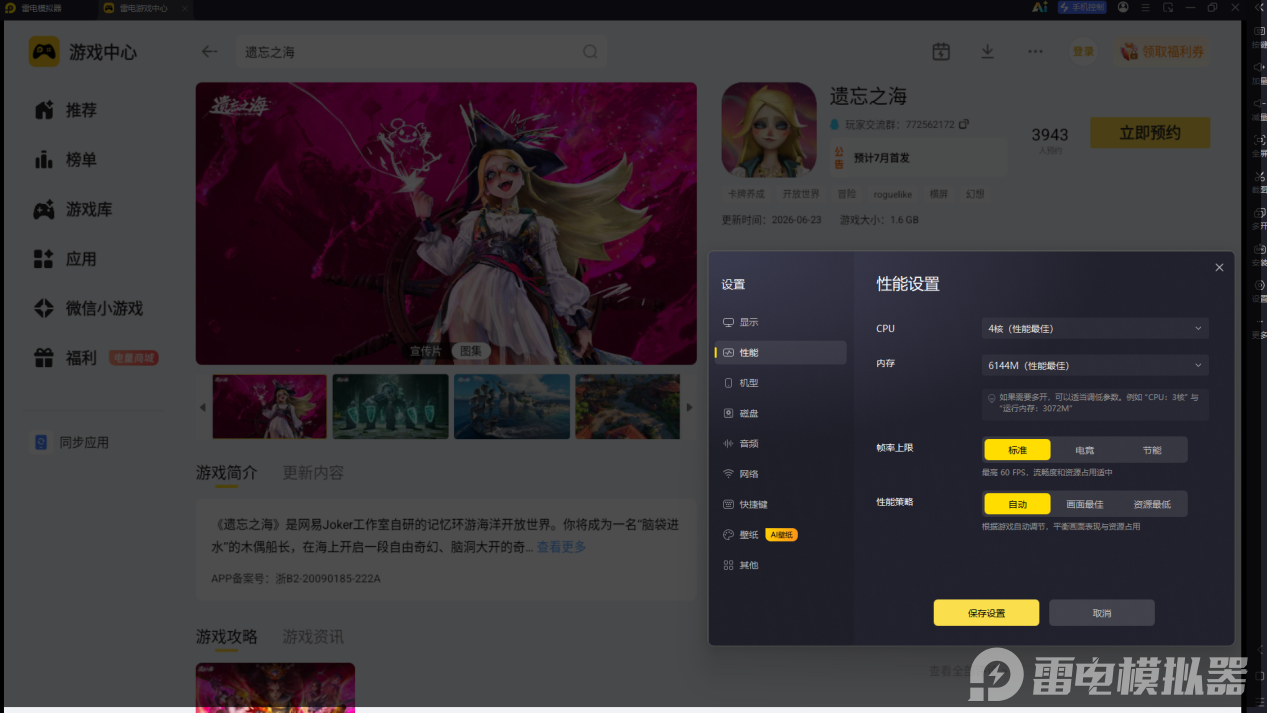Switch to 雷电游戏中心 window tab
1267x713 pixels.
(143, 8)
